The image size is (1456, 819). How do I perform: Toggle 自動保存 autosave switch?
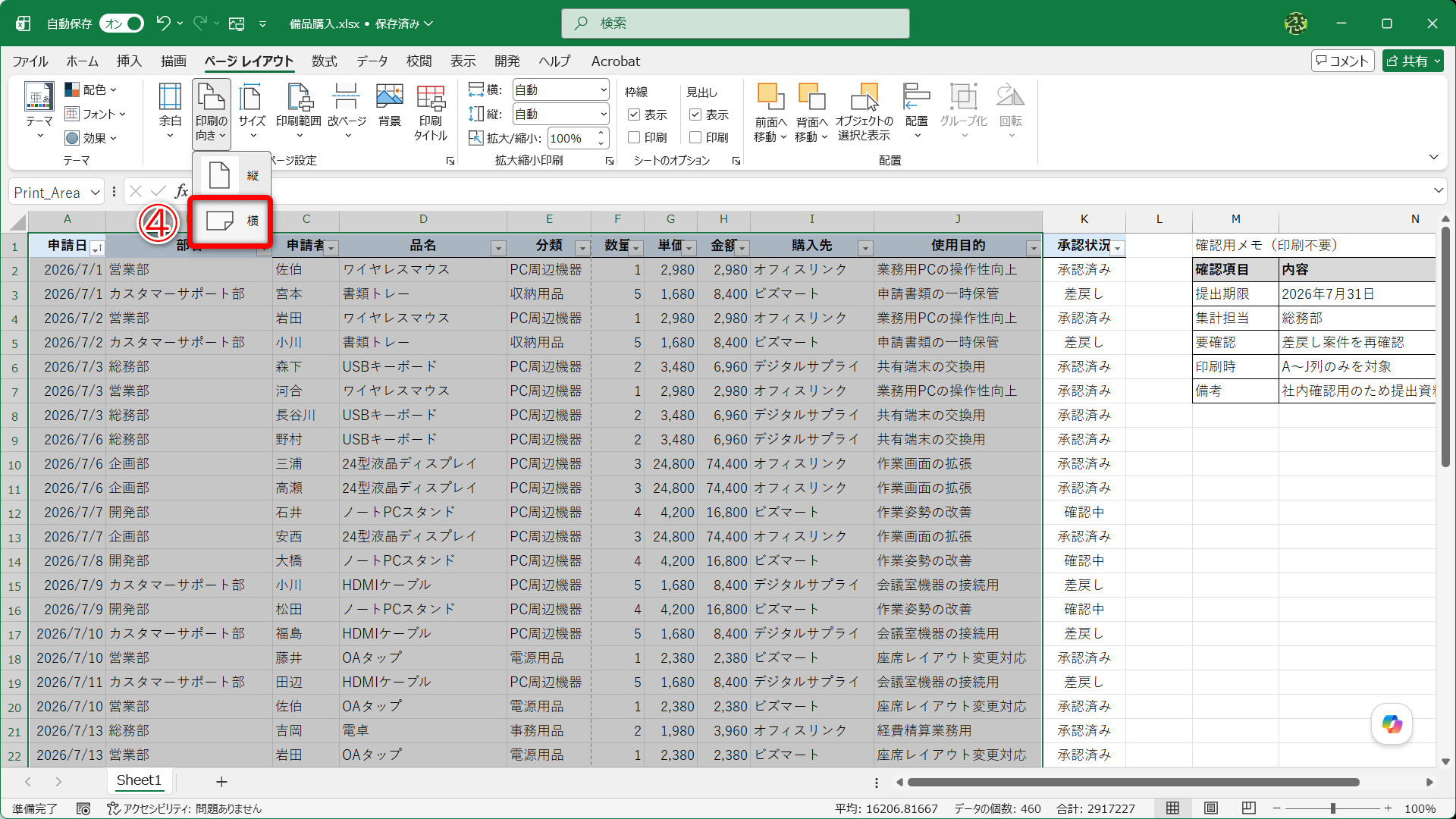click(x=122, y=24)
